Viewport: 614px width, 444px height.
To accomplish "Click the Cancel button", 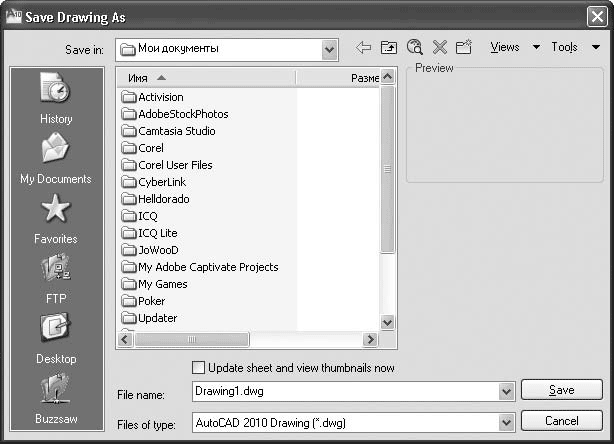I will point(561,421).
